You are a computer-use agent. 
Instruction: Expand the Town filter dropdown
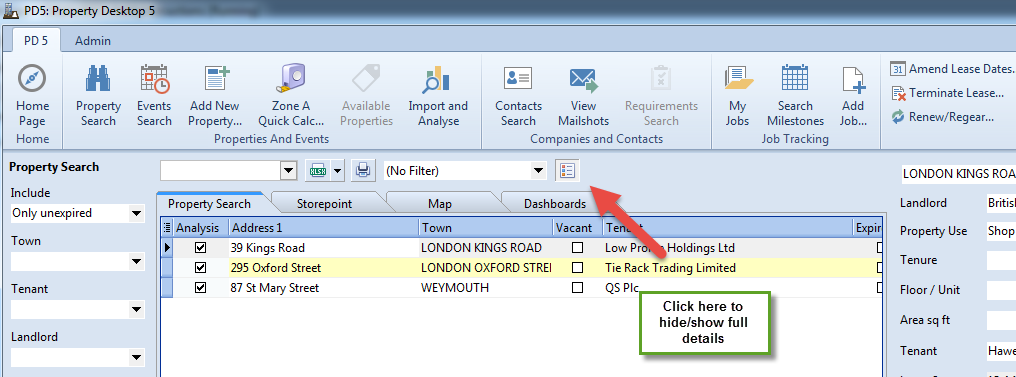[x=136, y=262]
